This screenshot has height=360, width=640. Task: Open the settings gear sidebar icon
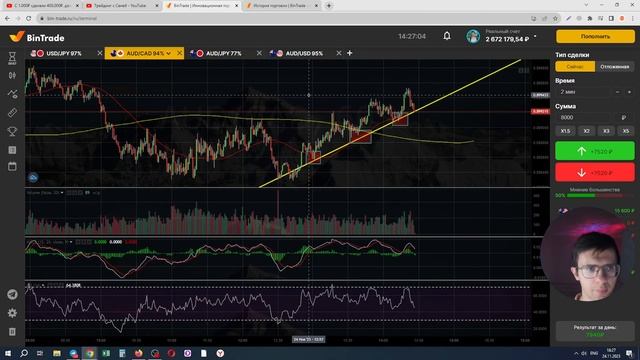tap(12, 313)
